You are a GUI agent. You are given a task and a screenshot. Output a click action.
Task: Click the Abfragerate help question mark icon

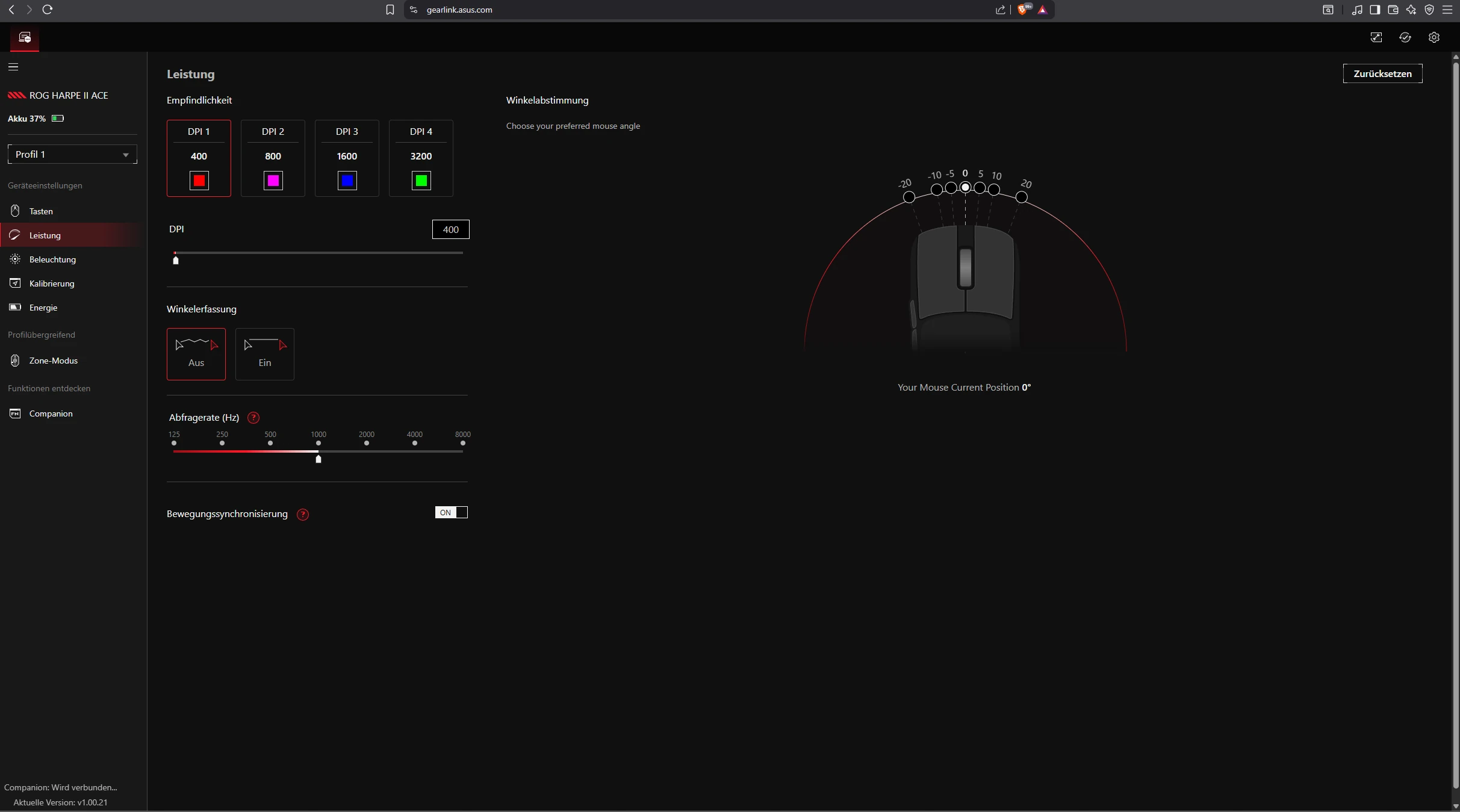253,418
